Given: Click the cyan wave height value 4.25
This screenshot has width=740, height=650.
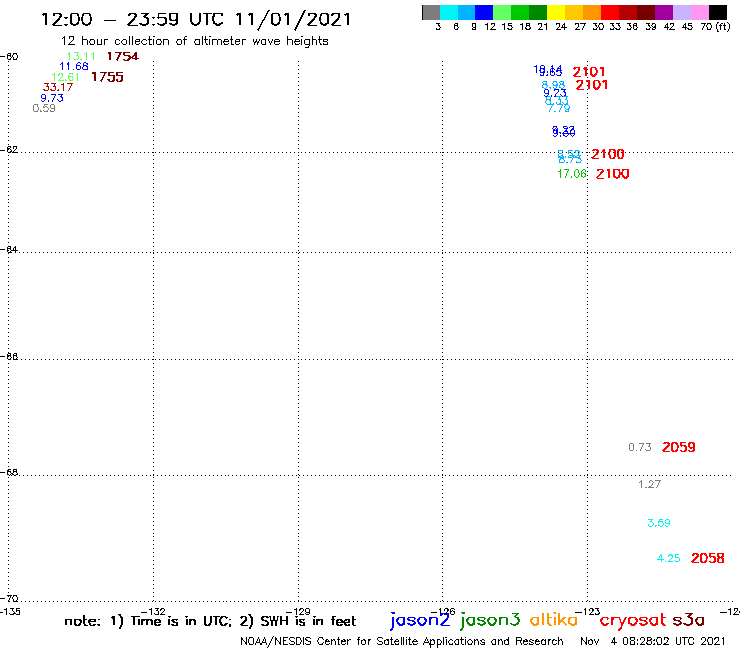Looking at the screenshot, I should click(669, 558).
